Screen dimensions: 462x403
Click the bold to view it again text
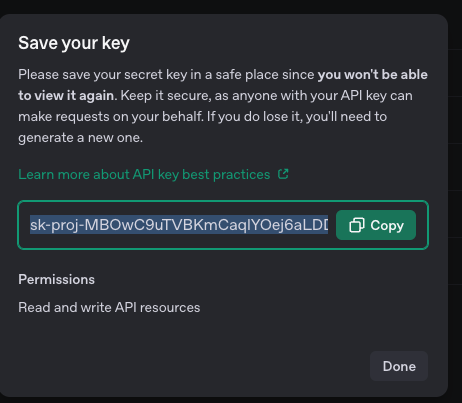pyautogui.click(x=66, y=96)
